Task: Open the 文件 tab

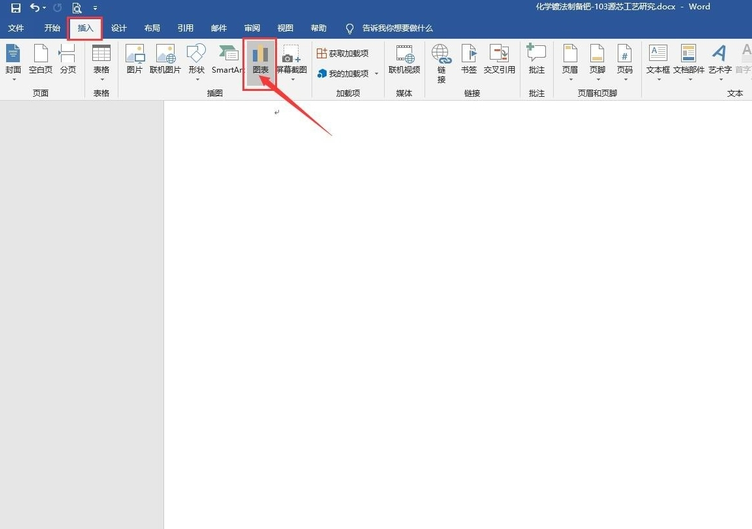Action: point(16,28)
